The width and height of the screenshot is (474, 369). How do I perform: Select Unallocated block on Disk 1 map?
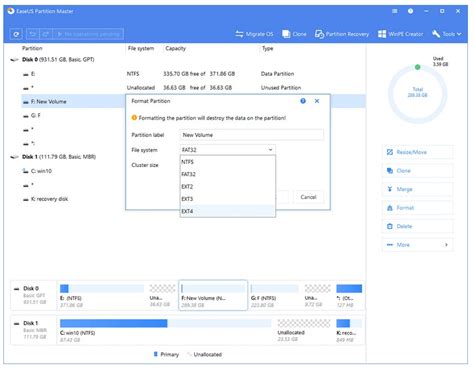pos(304,330)
